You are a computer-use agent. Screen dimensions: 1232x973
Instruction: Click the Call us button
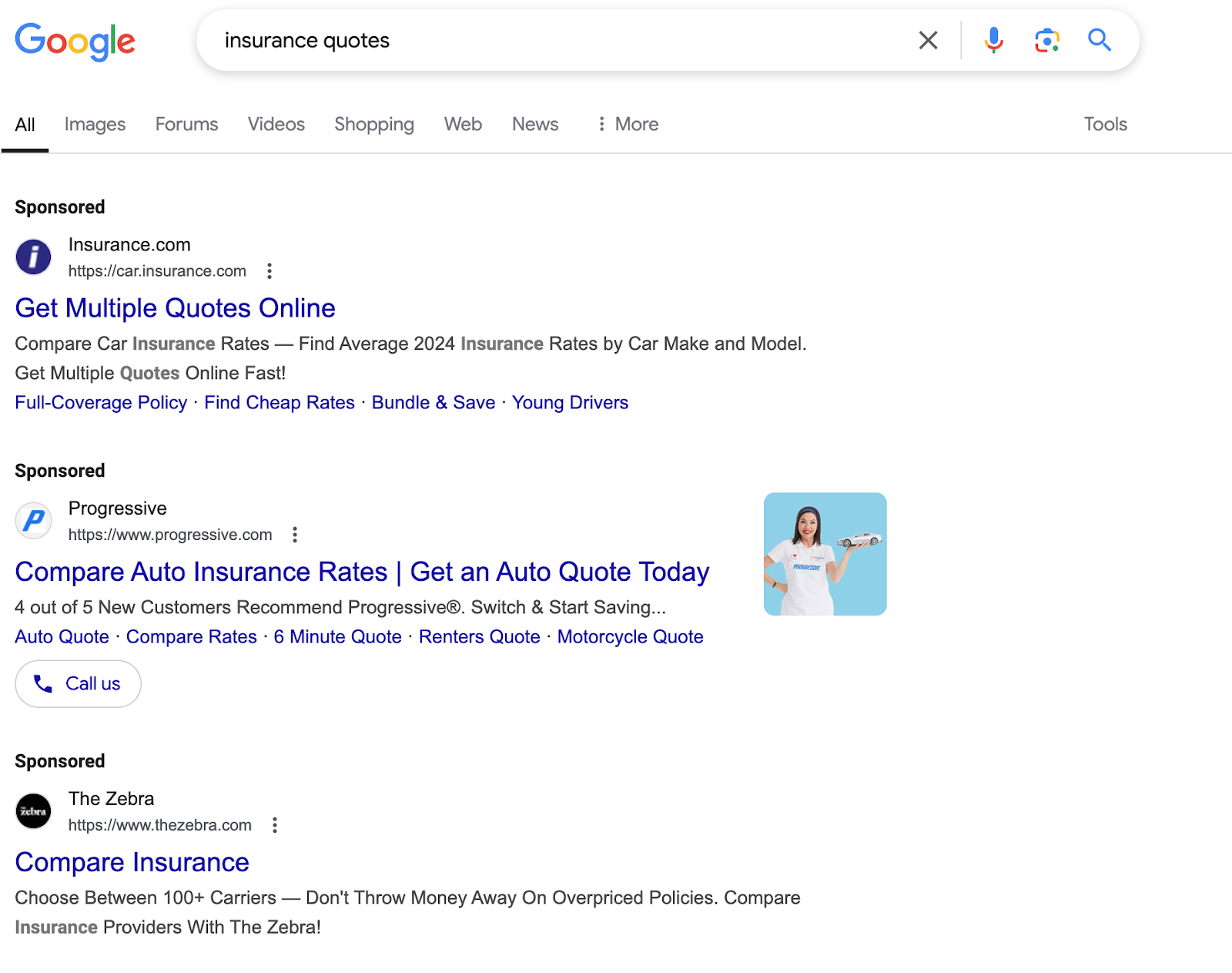point(78,684)
